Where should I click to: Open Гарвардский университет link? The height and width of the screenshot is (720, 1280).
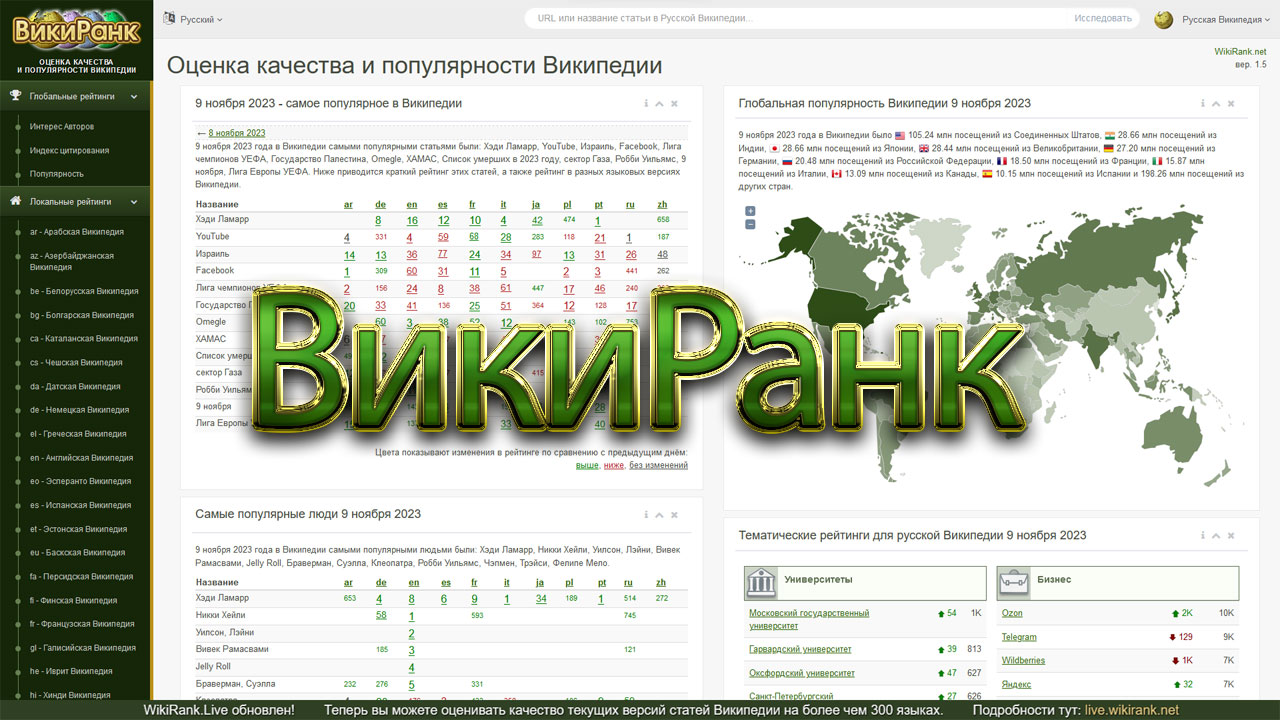(800, 649)
